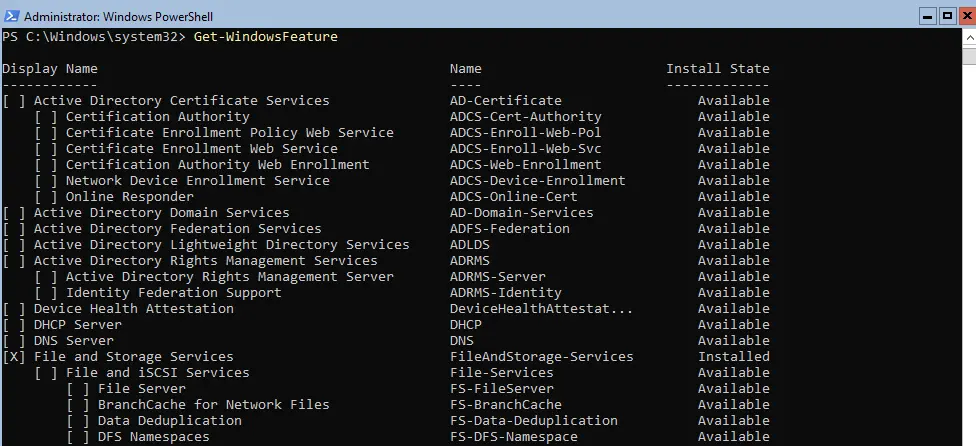The image size is (976, 446).
Task: Click the Active Directory Rights Management Services row
Action: (205, 261)
